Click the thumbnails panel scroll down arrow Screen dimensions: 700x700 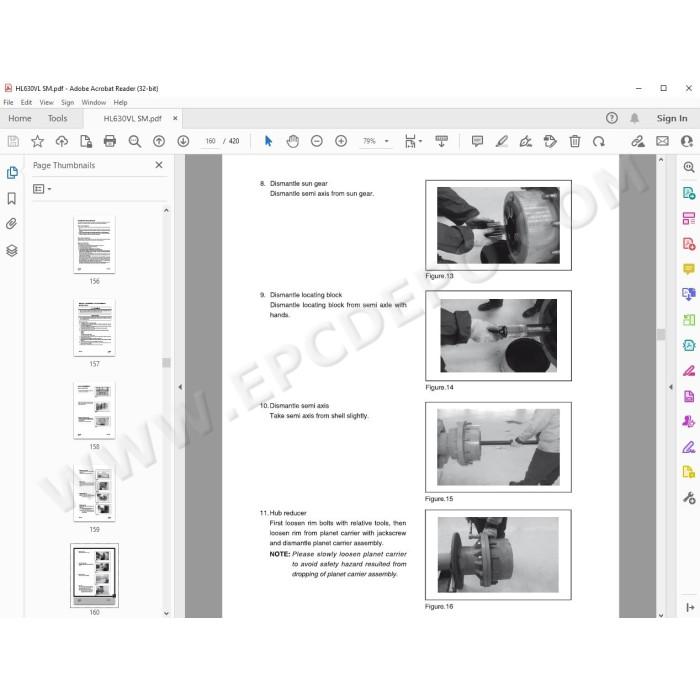click(167, 613)
